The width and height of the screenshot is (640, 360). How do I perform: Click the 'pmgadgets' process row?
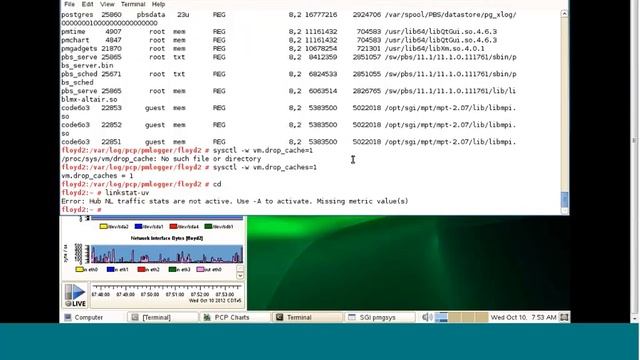click(x=273, y=49)
